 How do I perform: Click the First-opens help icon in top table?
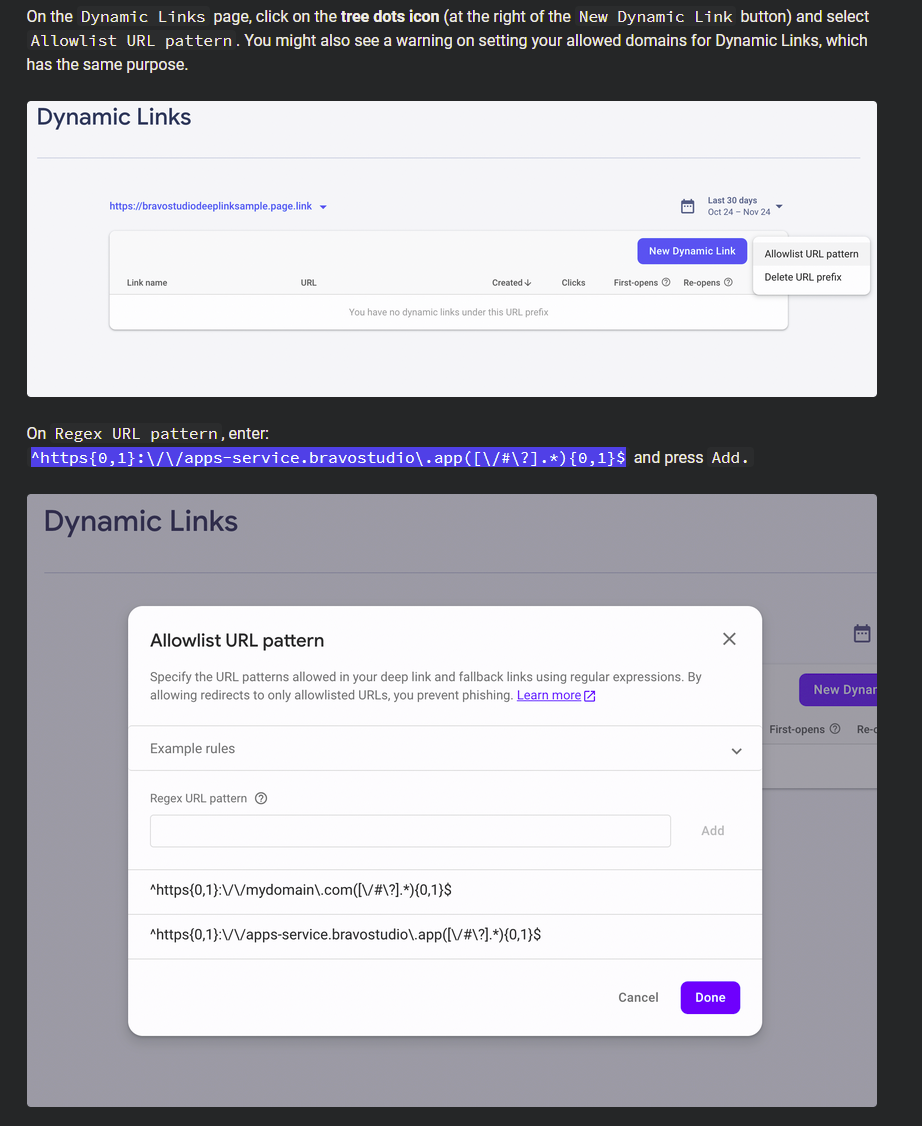pyautogui.click(x=666, y=282)
